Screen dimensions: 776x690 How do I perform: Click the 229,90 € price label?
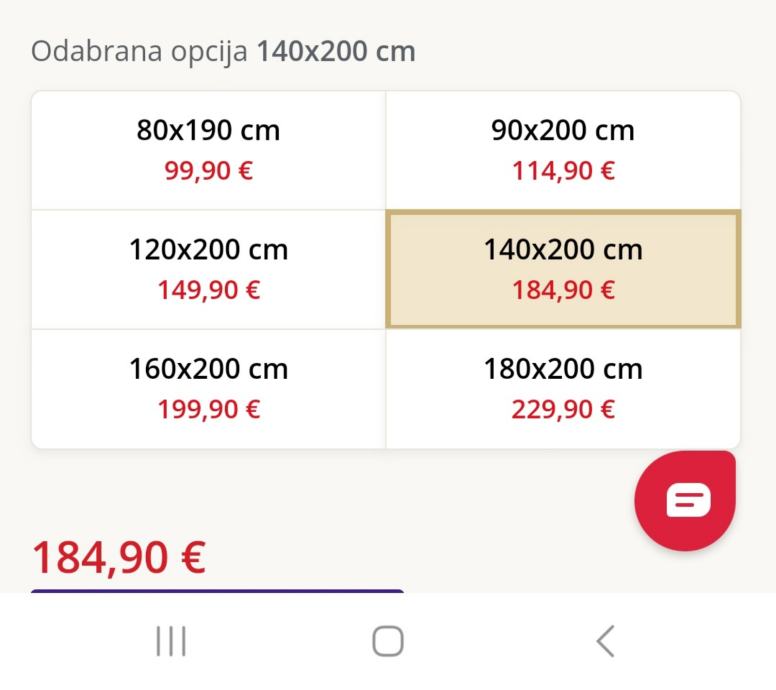(563, 410)
